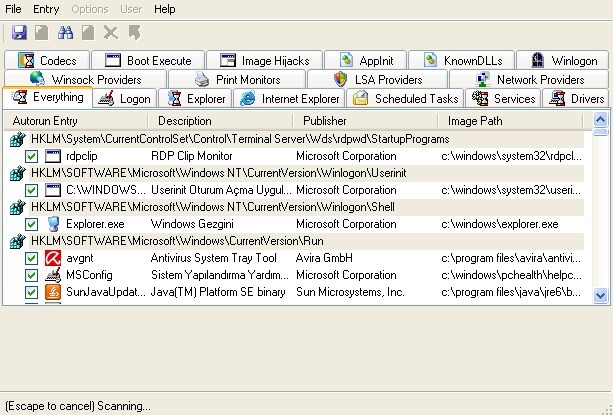Click the Avira red umbrella icon of avgnt

pos(53,258)
